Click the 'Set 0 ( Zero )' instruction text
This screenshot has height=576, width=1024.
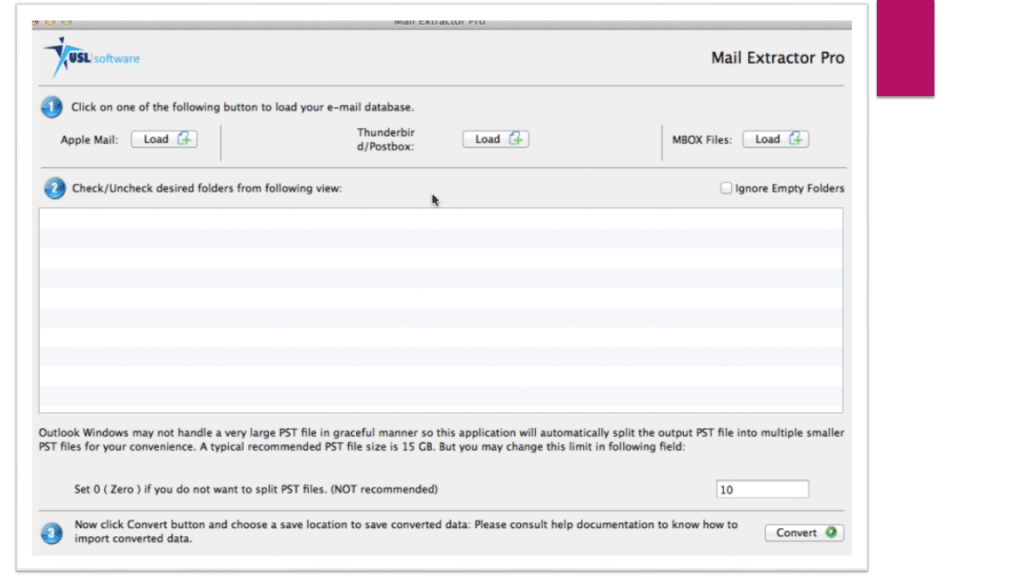256,489
